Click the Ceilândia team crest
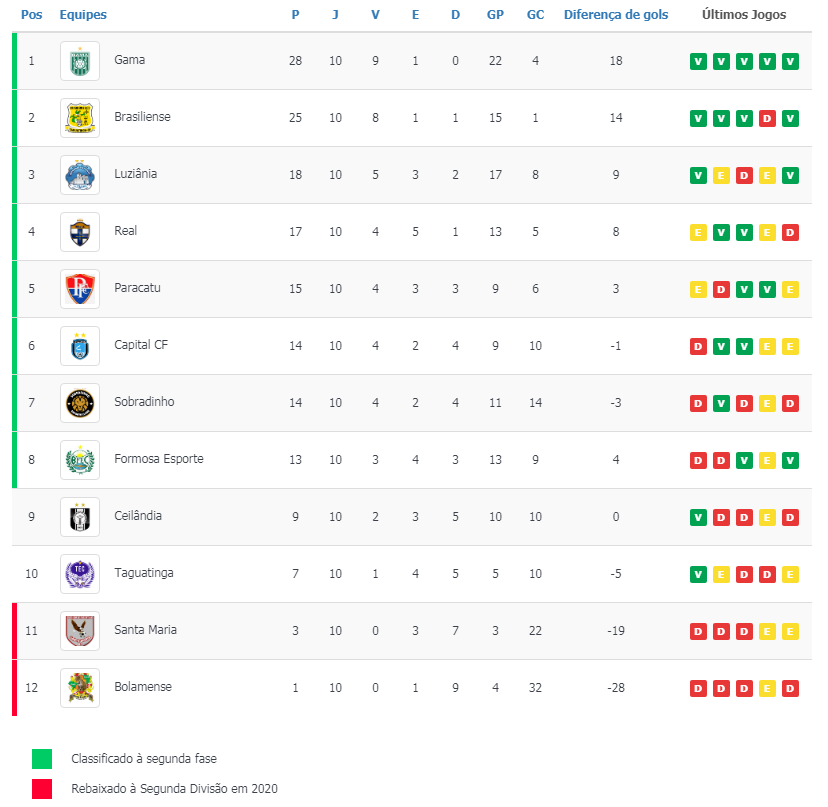The image size is (828, 807). point(80,517)
